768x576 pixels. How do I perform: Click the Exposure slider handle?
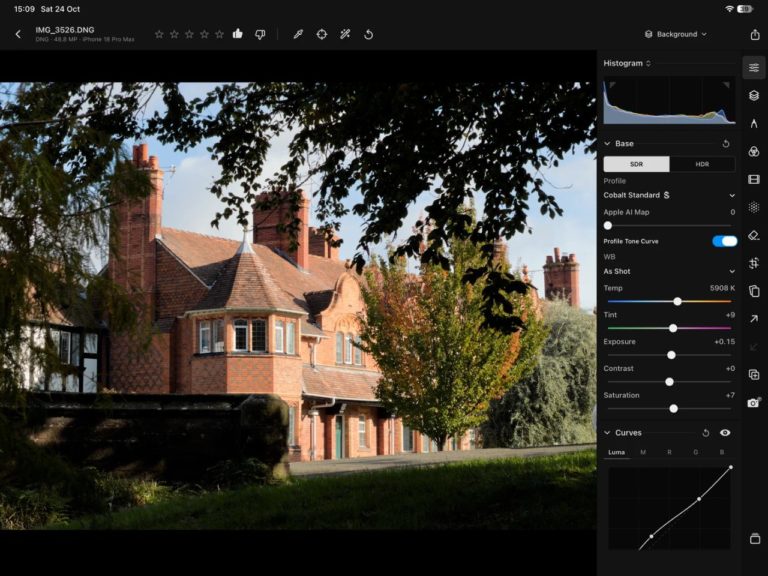point(672,355)
